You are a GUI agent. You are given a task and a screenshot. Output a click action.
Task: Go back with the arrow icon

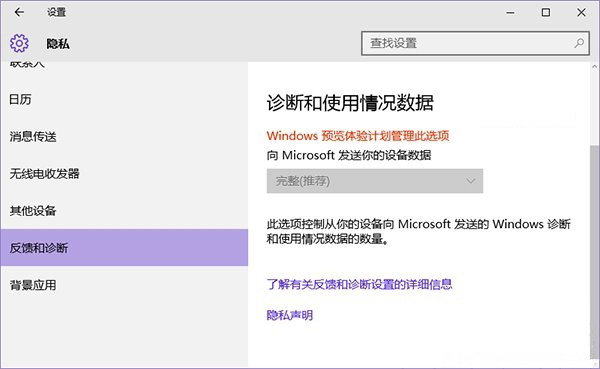19,12
